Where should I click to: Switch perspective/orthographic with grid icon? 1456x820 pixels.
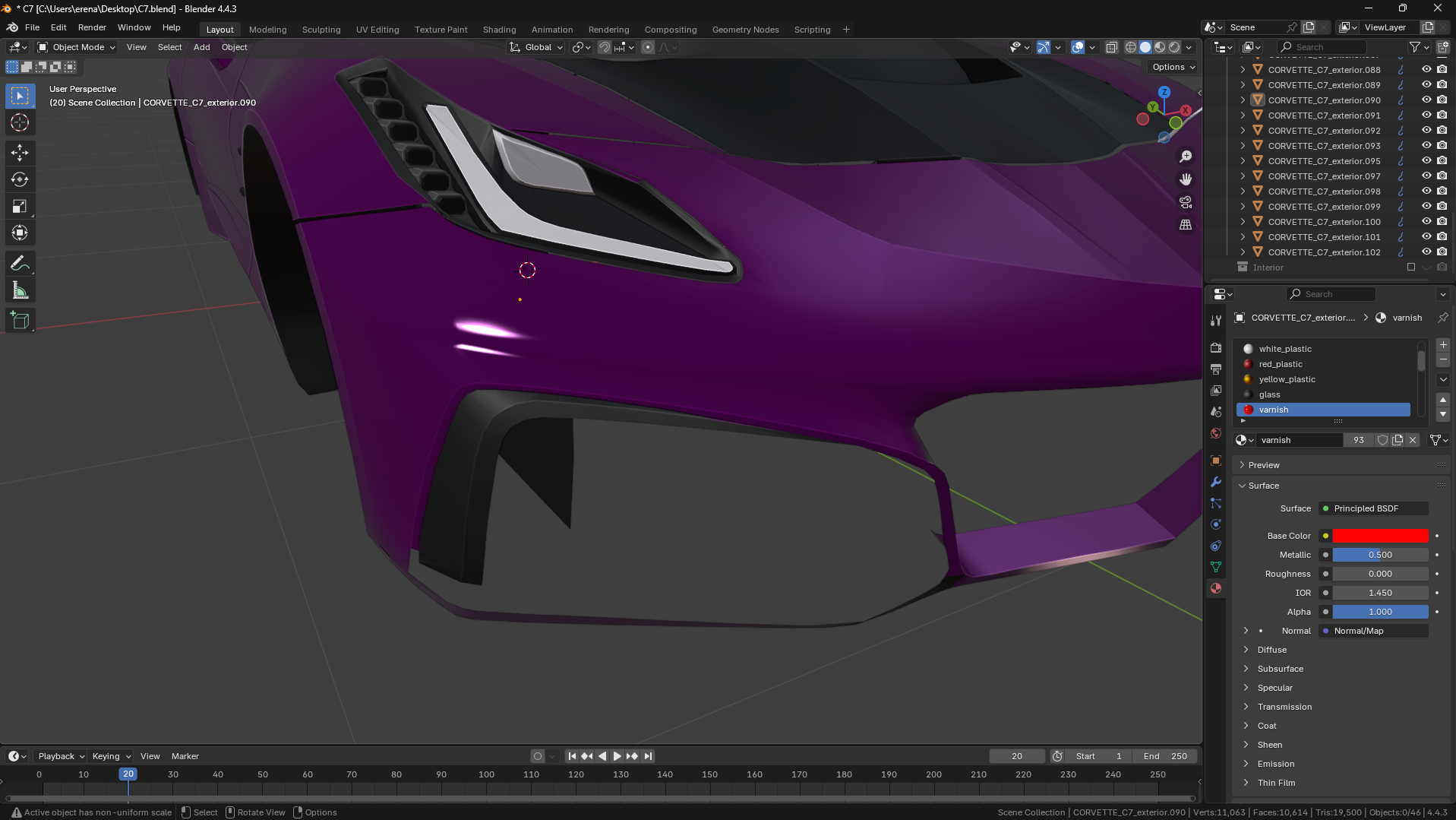coord(1186,225)
